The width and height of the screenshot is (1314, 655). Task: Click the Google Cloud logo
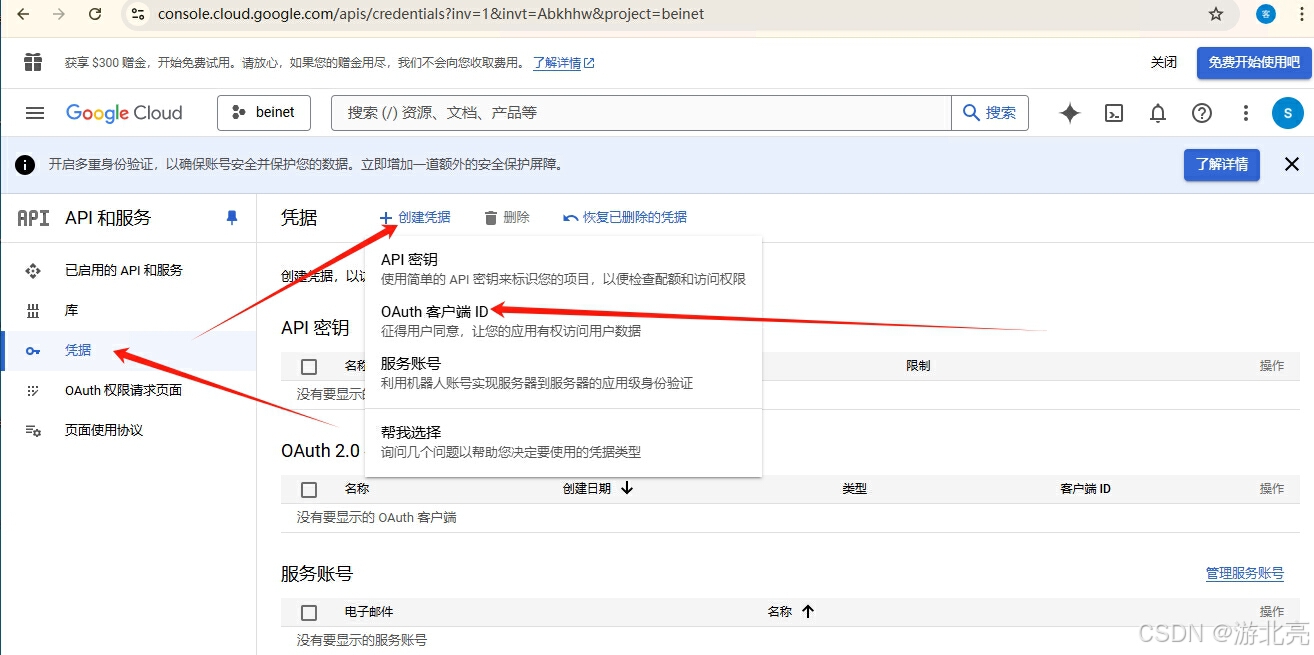tap(124, 113)
